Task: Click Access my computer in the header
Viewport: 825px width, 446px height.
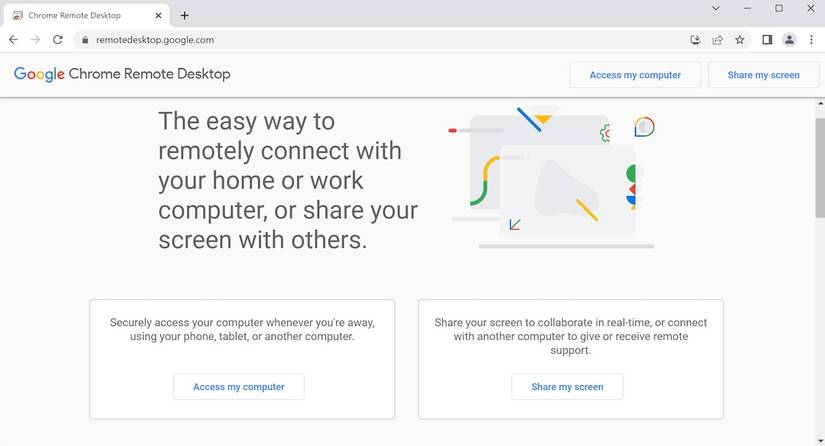Action: 635,75
